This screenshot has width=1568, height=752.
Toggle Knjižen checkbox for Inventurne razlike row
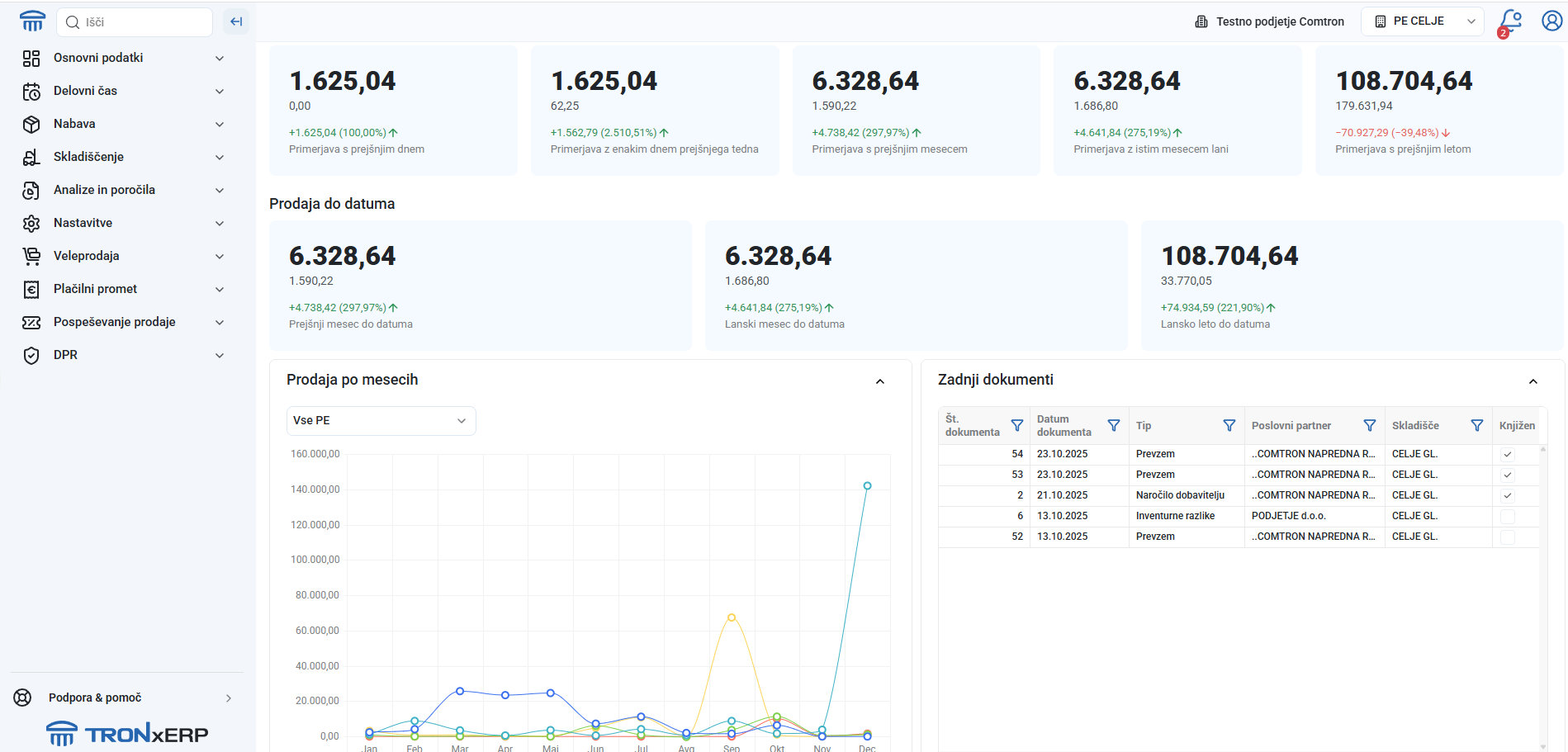[x=1507, y=516]
